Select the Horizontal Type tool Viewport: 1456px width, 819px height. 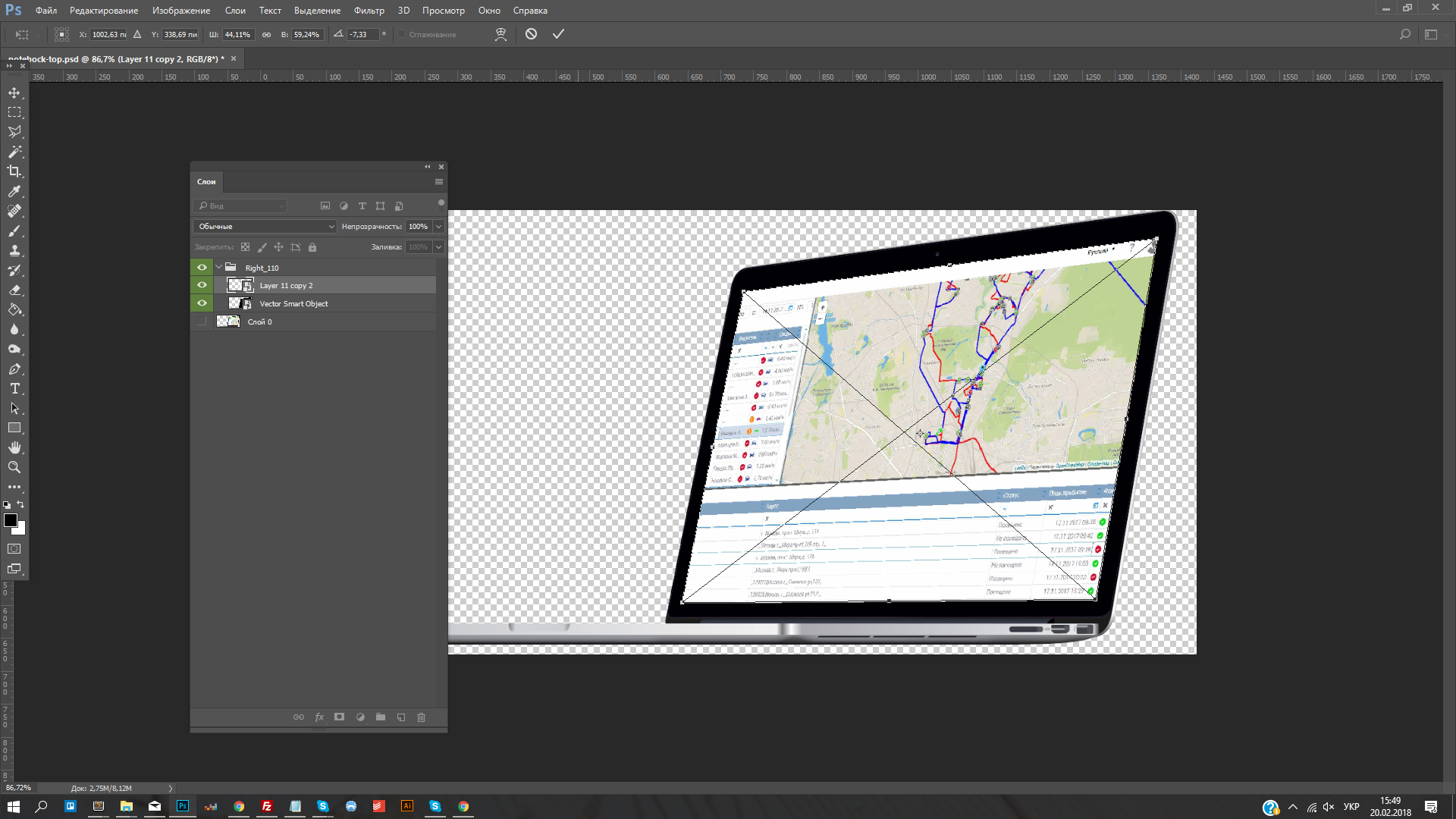click(x=14, y=388)
